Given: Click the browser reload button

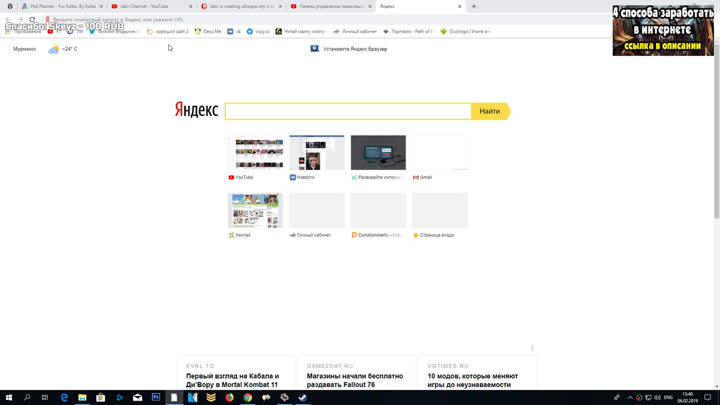Looking at the screenshot, I should tap(32, 19).
